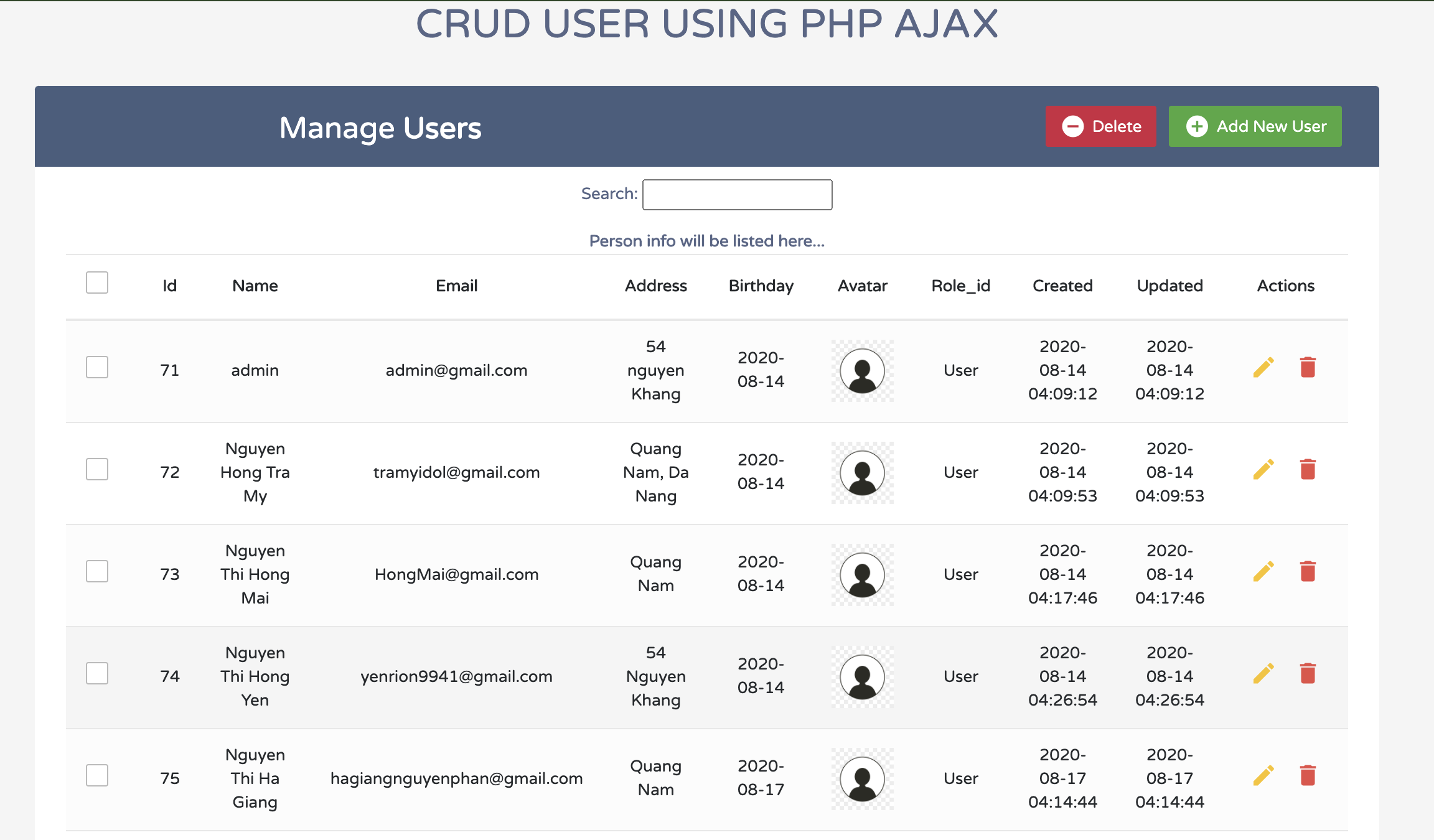Expand the search results dropdown area

[x=706, y=240]
